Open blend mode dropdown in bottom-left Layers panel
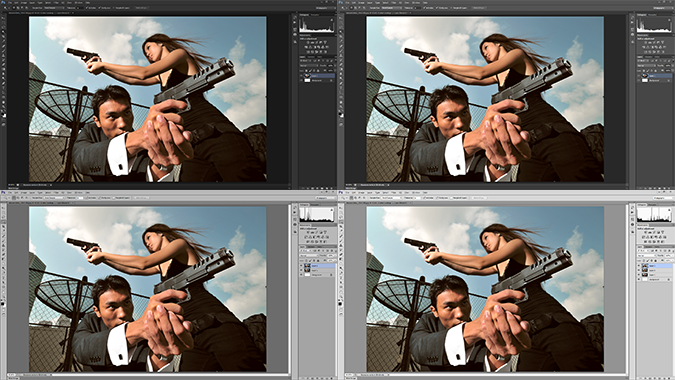Image resolution: width=675 pixels, height=380 pixels. (x=309, y=256)
